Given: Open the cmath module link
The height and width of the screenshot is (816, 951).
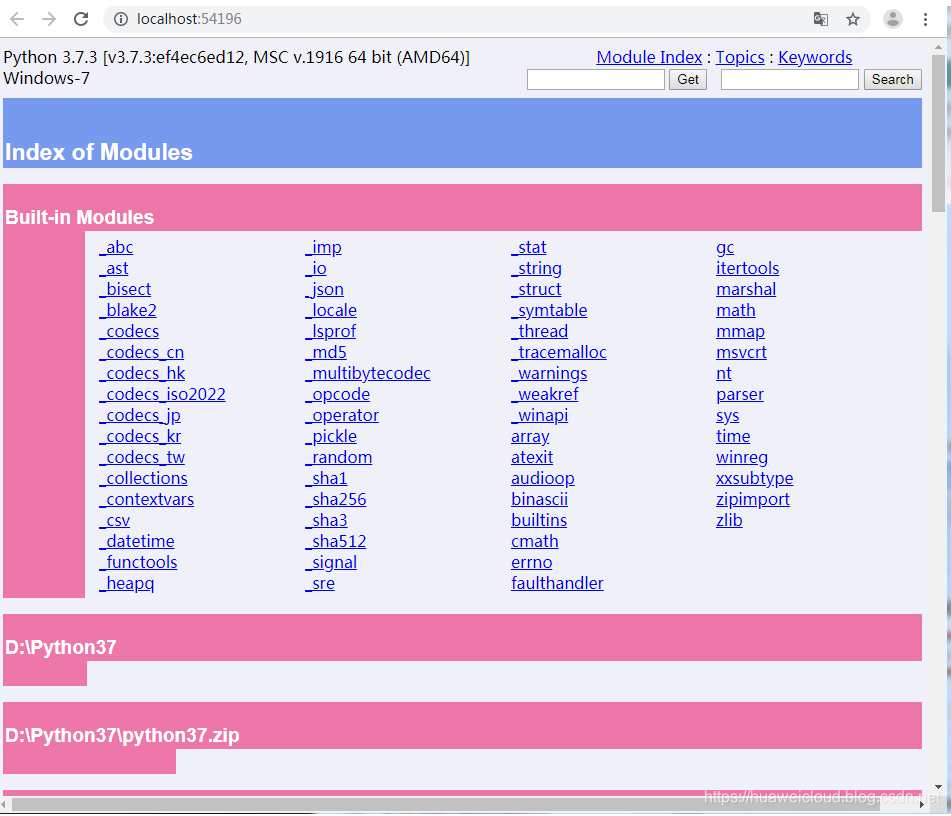Looking at the screenshot, I should tap(535, 541).
